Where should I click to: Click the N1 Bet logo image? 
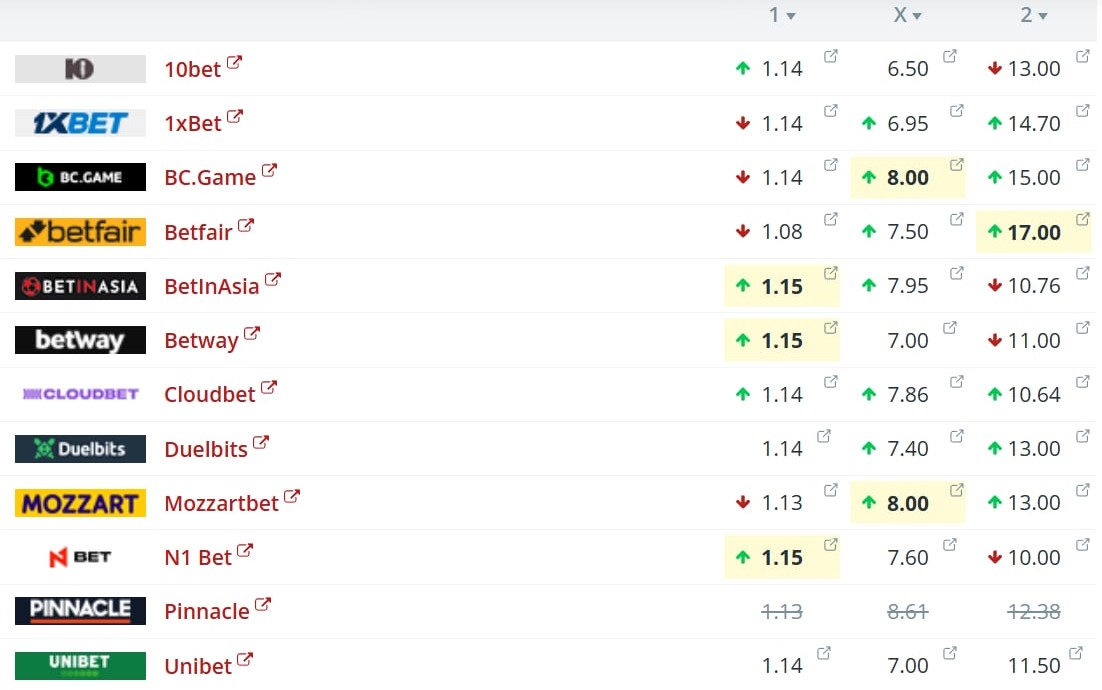point(80,557)
